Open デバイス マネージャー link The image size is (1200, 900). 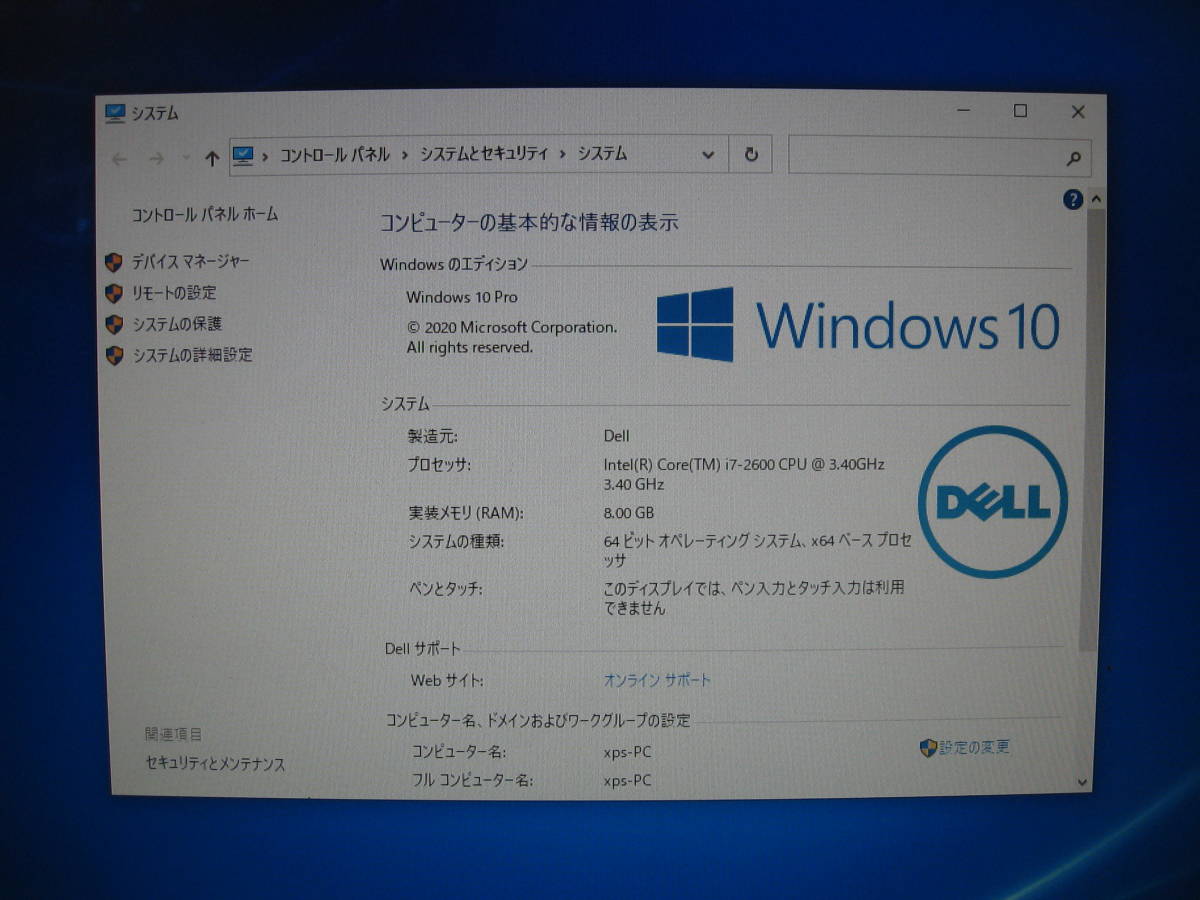pyautogui.click(x=191, y=261)
